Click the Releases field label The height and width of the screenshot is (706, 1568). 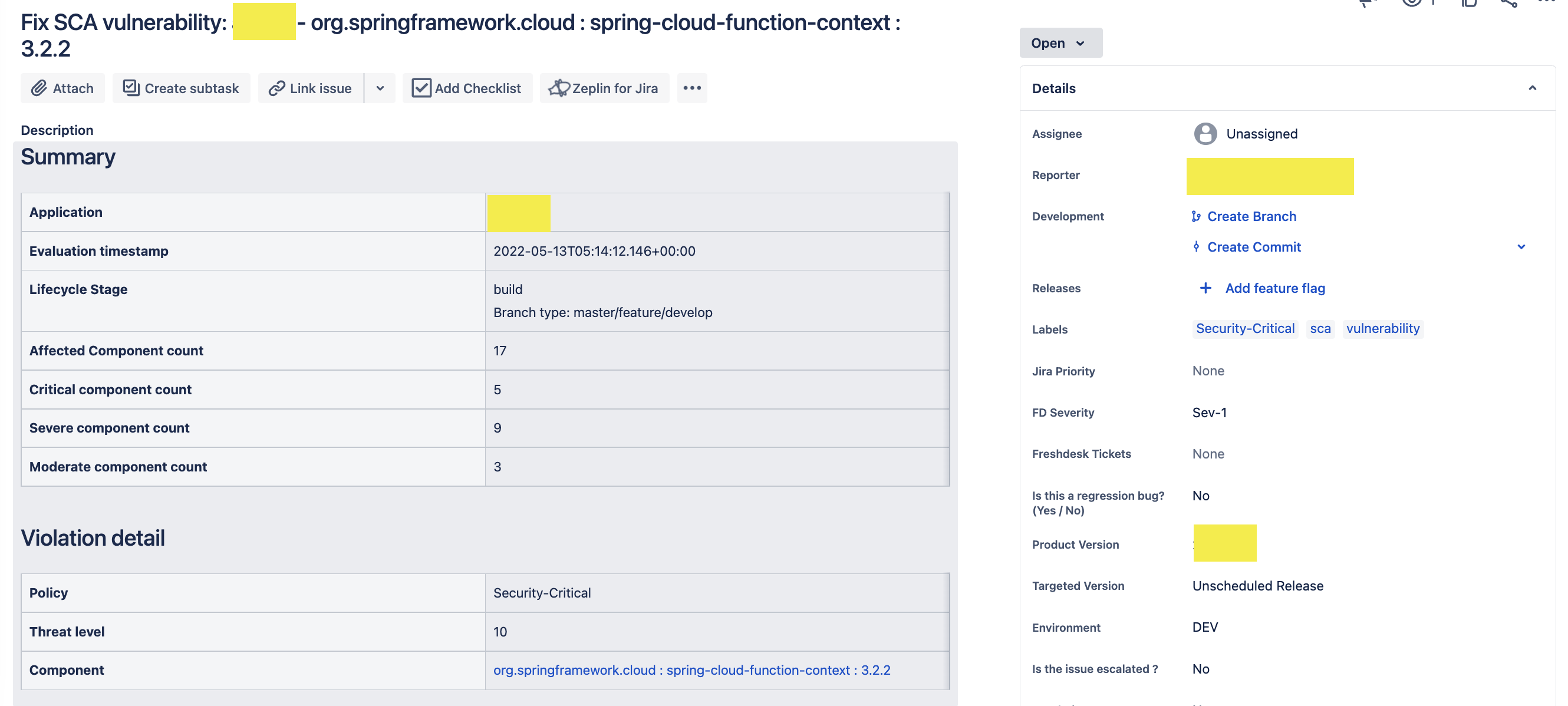click(1056, 289)
